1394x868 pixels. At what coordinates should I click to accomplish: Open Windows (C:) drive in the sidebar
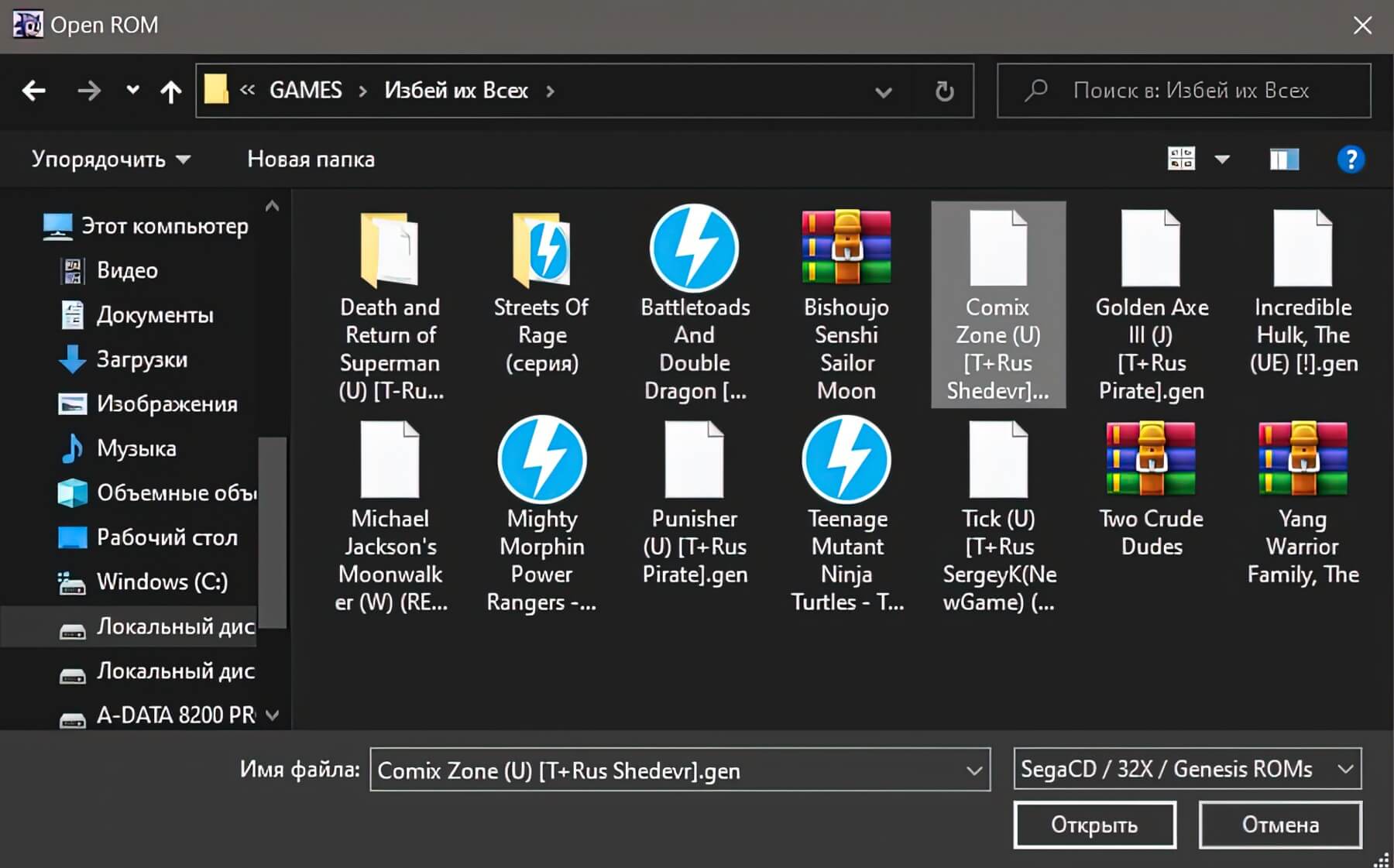pos(143,582)
